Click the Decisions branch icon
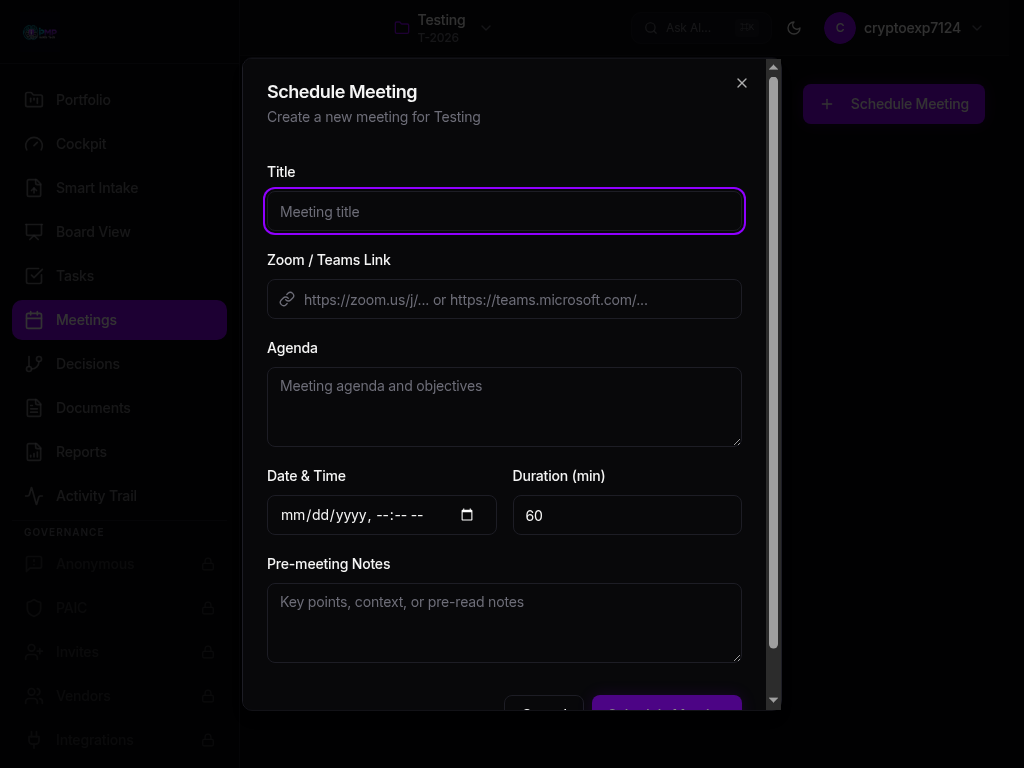The width and height of the screenshot is (1024, 768). coord(34,364)
